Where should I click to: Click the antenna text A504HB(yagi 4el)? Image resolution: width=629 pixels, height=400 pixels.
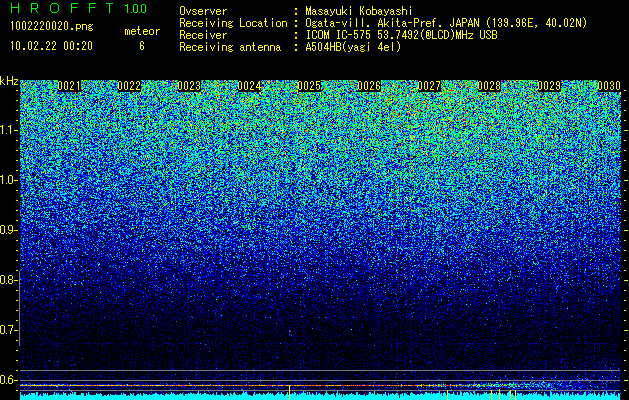[353, 47]
